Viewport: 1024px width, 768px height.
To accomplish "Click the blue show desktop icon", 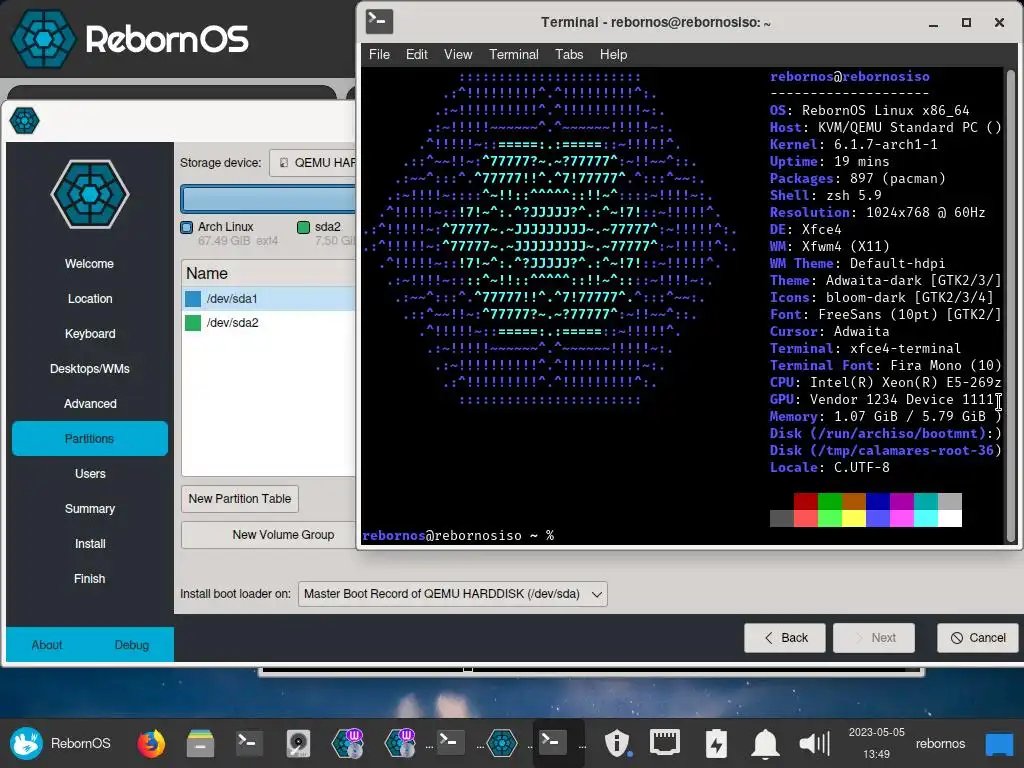I will pyautogui.click(x=999, y=743).
